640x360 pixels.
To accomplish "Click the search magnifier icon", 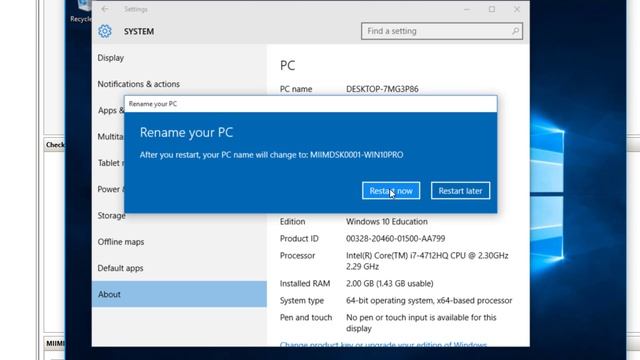I will click(515, 31).
